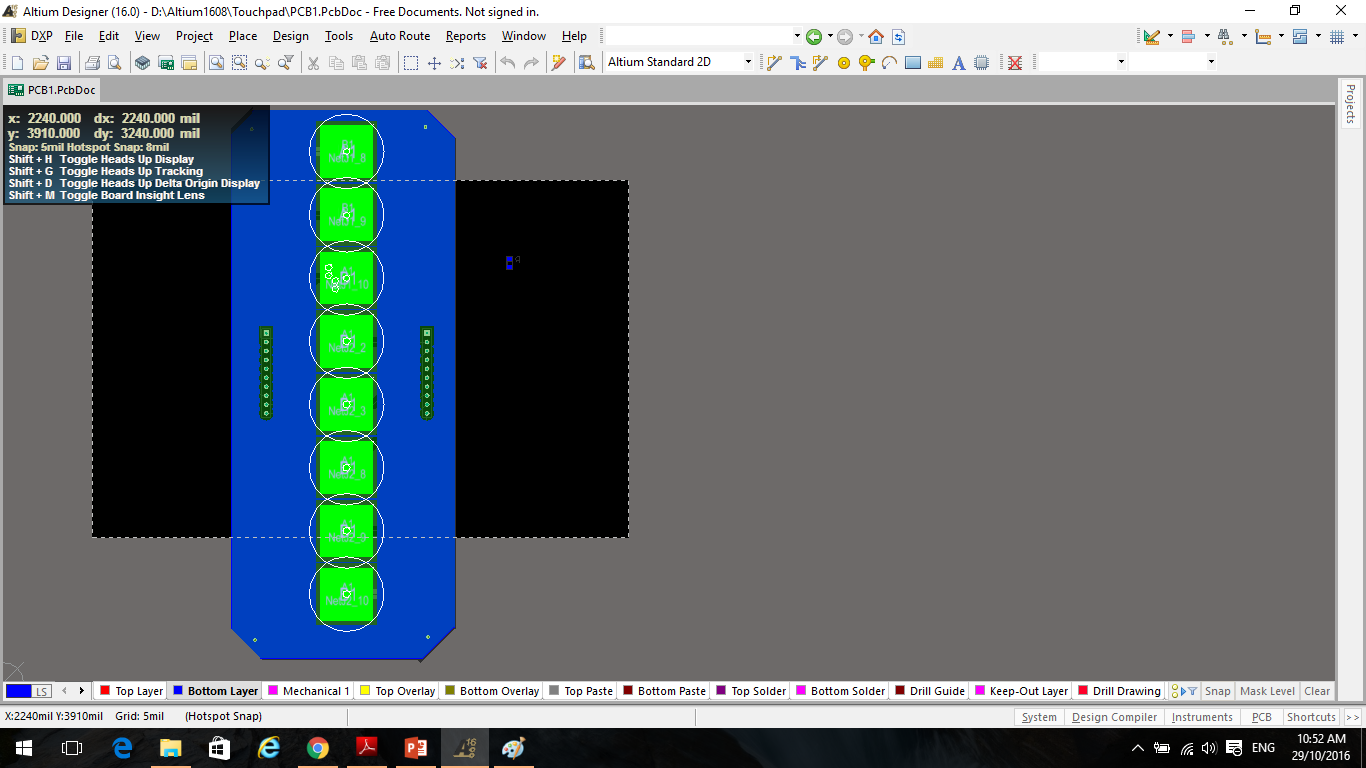Choose the Place String text tool

coord(958,62)
